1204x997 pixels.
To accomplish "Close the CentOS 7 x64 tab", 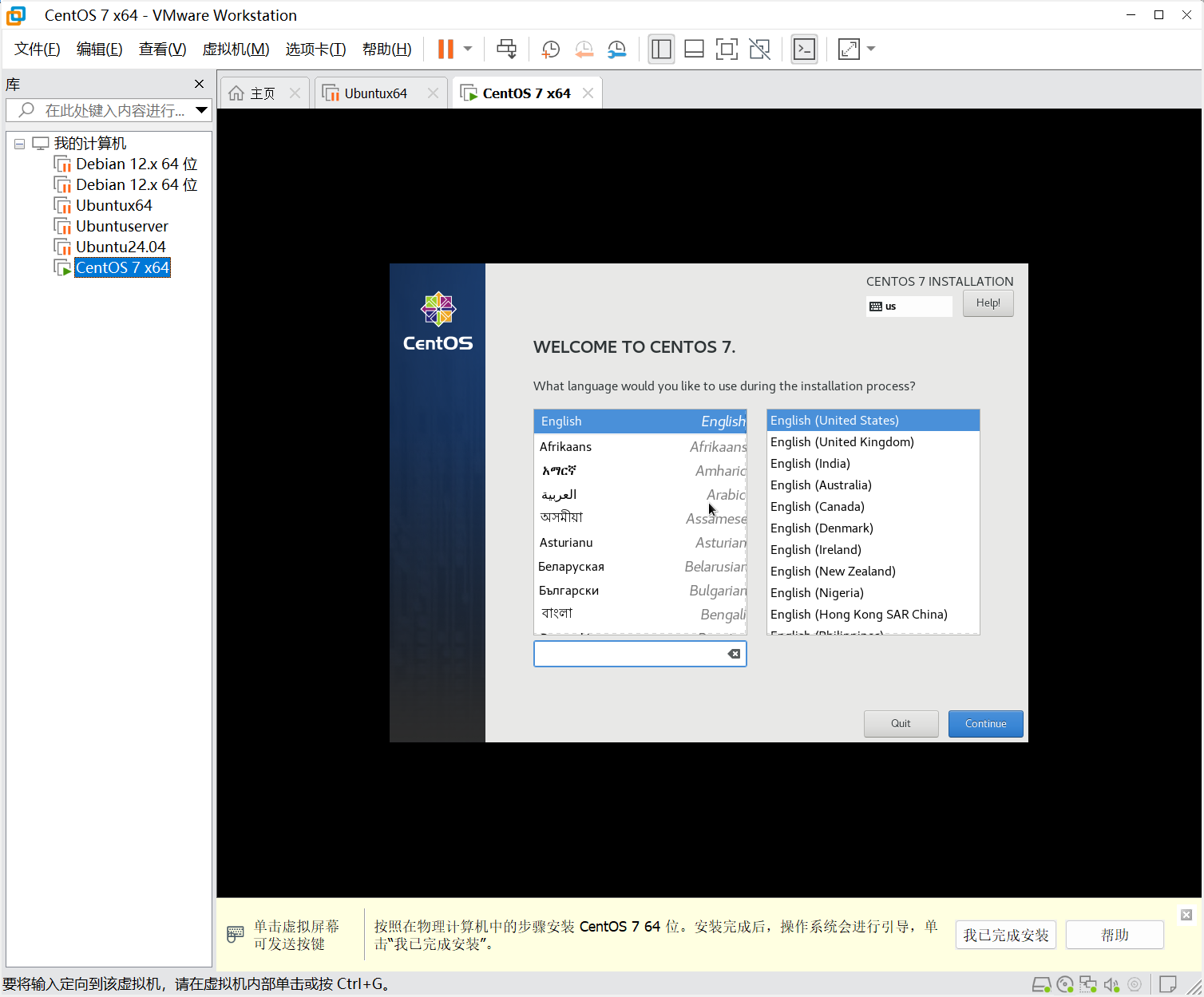I will pyautogui.click(x=588, y=93).
